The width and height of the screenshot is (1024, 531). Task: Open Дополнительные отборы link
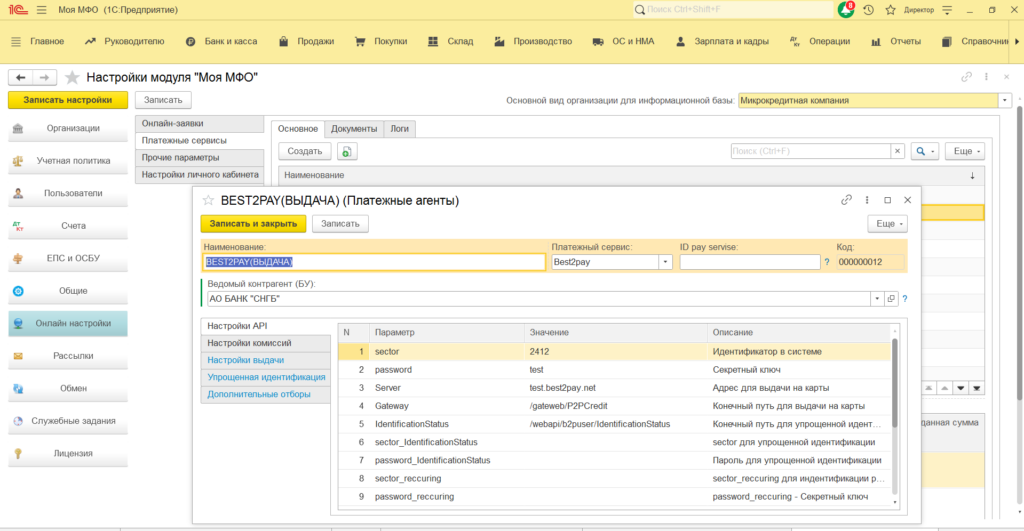point(259,394)
